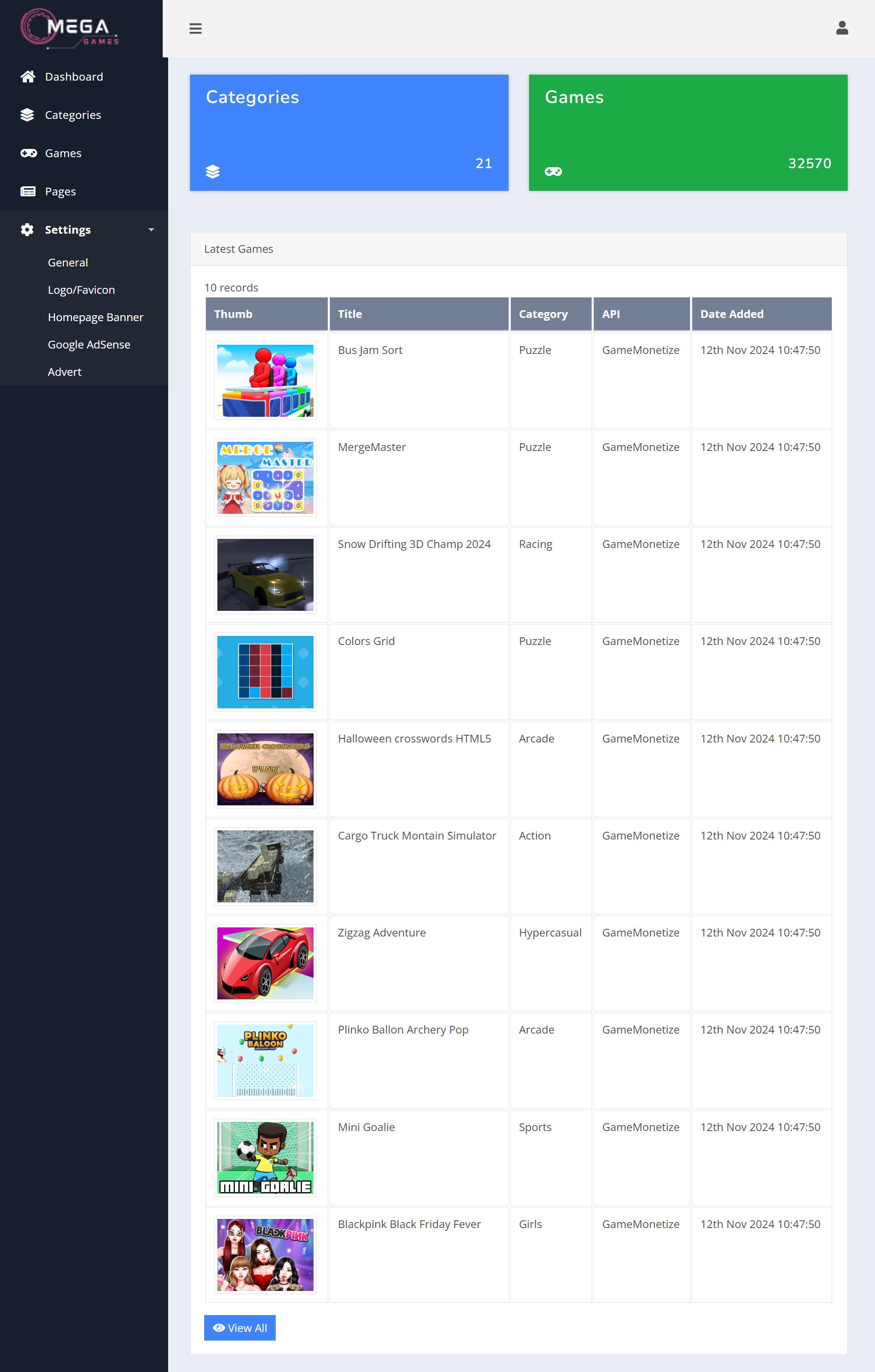Screen dimensions: 875x1372
Task: Click the Settings gear icon
Action: tap(27, 230)
